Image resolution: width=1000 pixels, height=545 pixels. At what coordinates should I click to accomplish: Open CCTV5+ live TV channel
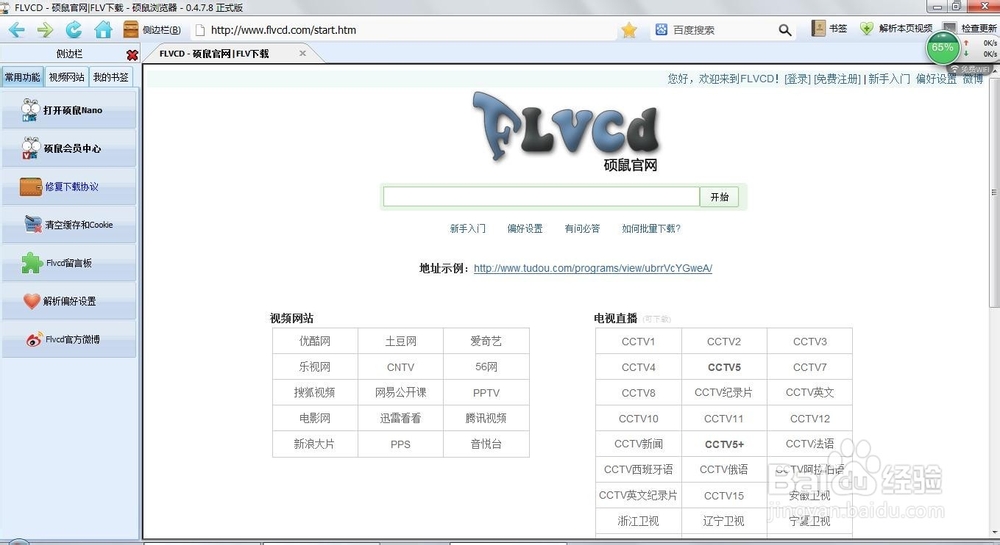tap(724, 444)
